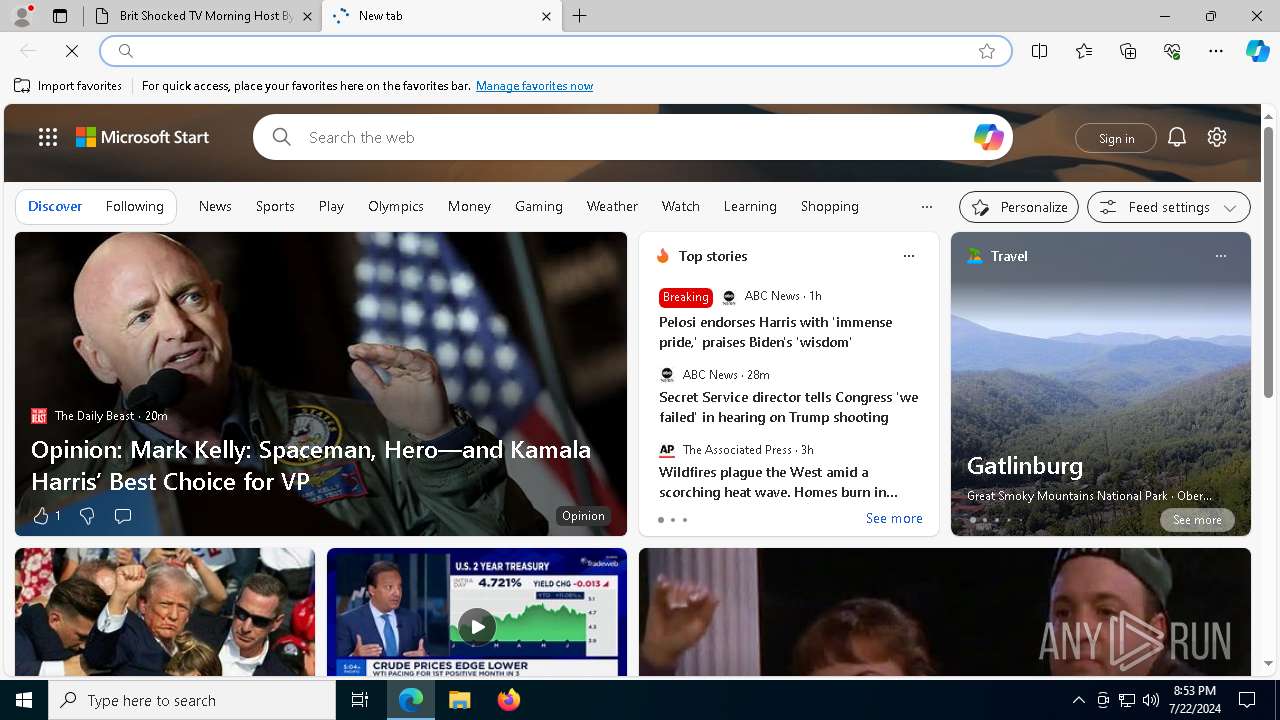Show hidden system tray icons
1280x720 pixels.
[x=1078, y=700]
